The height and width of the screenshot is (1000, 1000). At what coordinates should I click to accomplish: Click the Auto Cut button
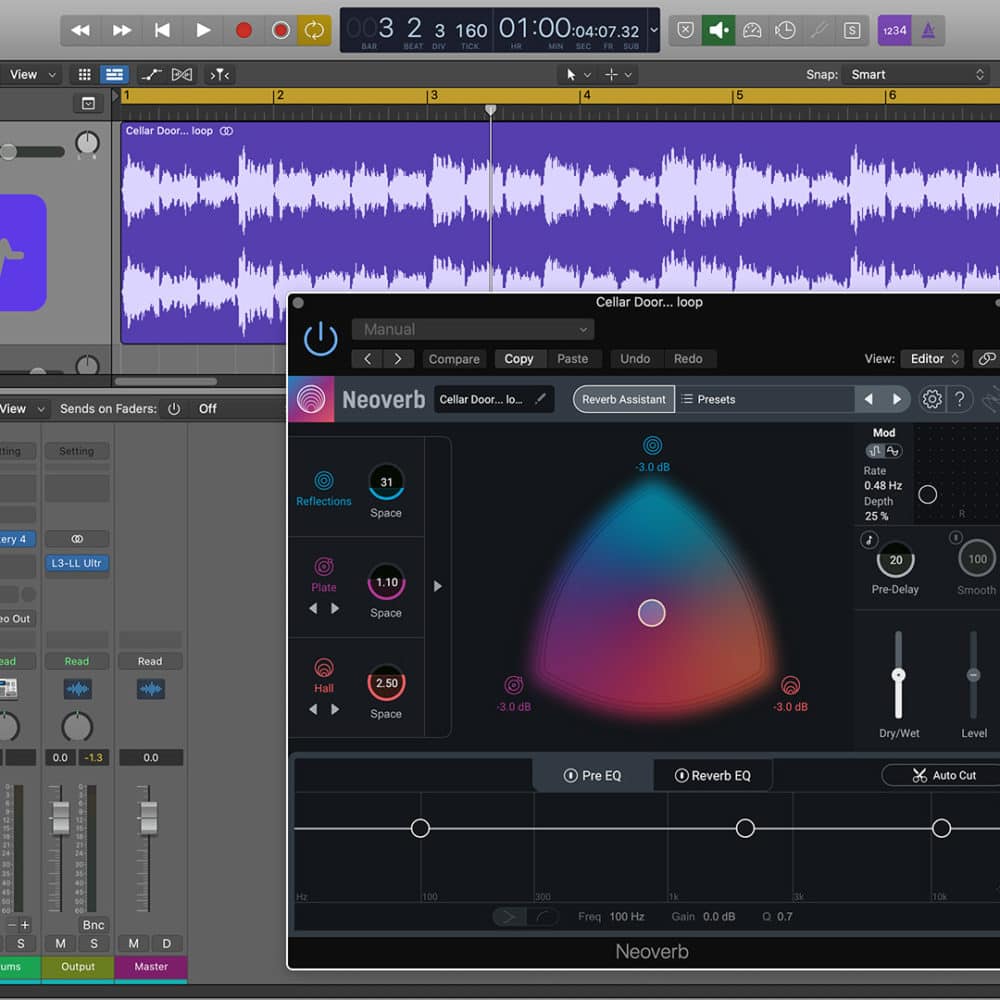coord(944,776)
